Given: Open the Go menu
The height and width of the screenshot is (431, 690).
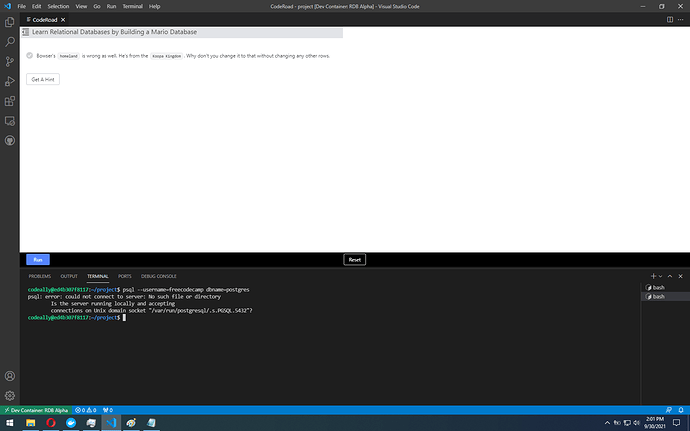Looking at the screenshot, I should [x=97, y=6].
